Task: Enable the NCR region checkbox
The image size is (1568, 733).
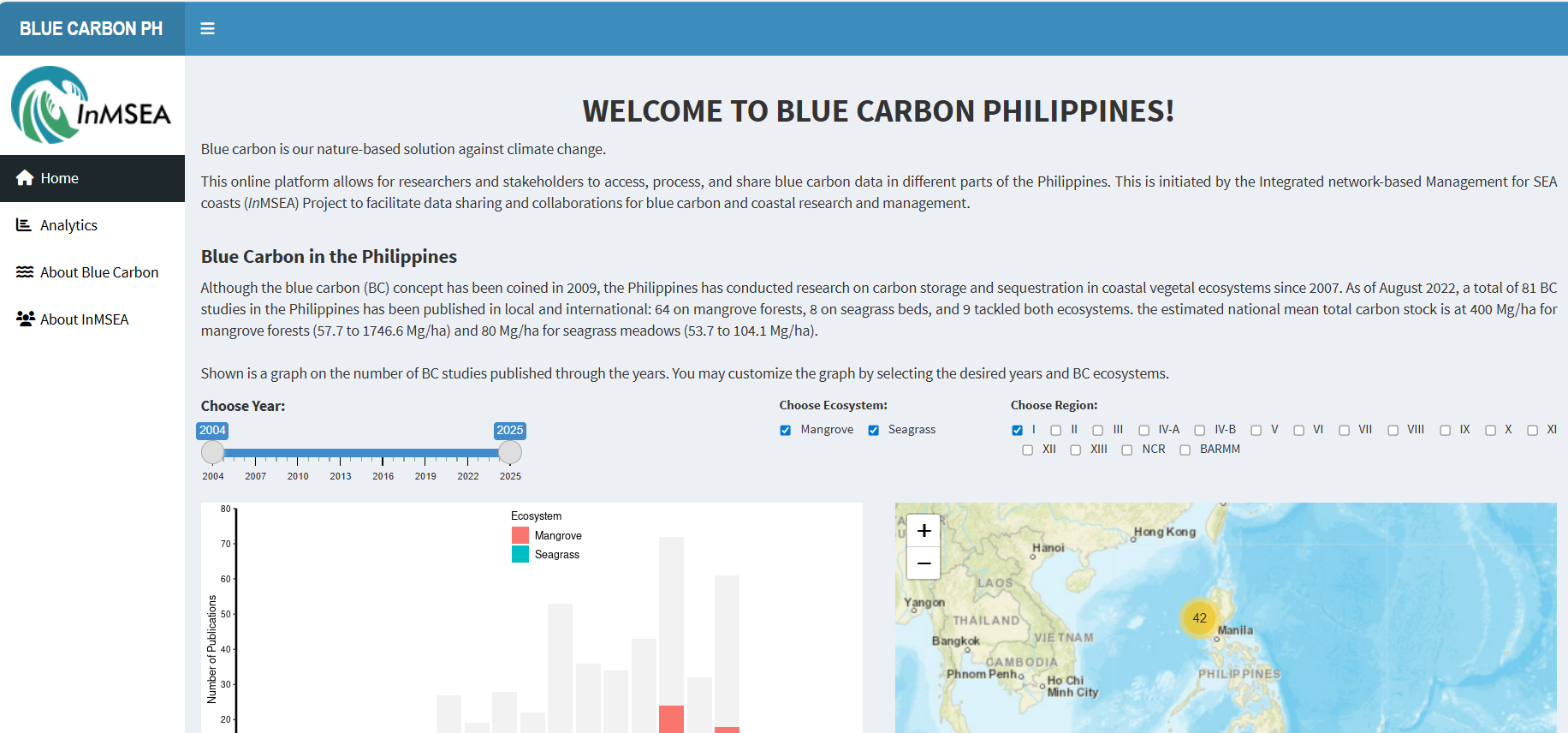Action: pyautogui.click(x=1126, y=450)
